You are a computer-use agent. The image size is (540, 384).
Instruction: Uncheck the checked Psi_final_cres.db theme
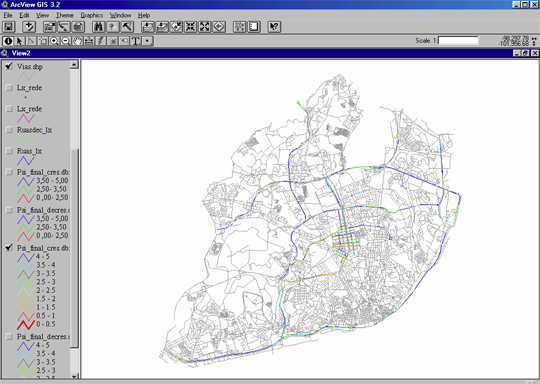click(x=9, y=248)
